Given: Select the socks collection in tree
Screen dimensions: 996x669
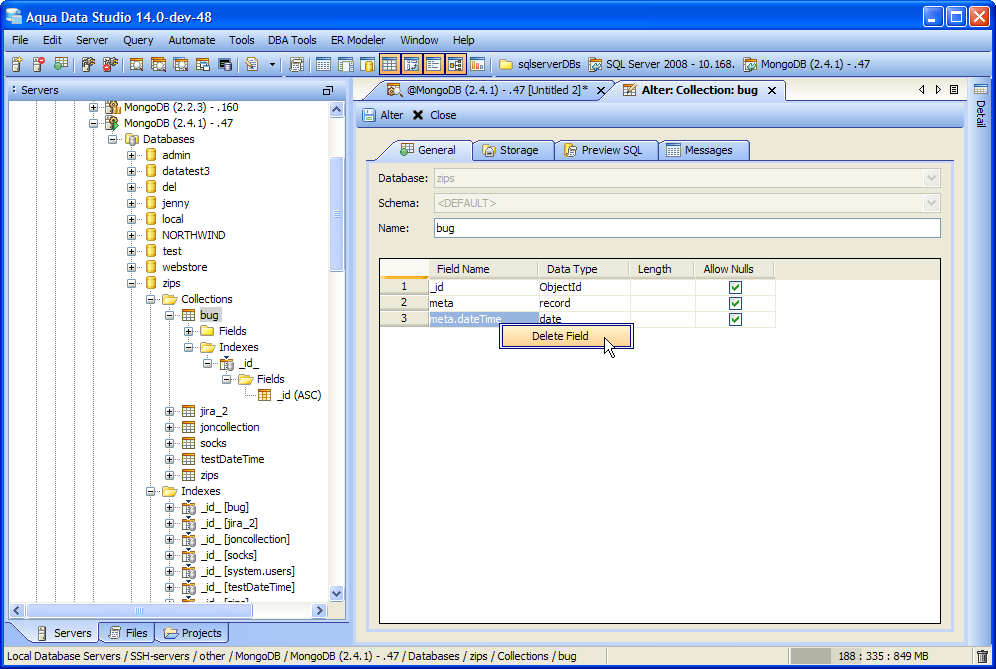Looking at the screenshot, I should (x=213, y=443).
